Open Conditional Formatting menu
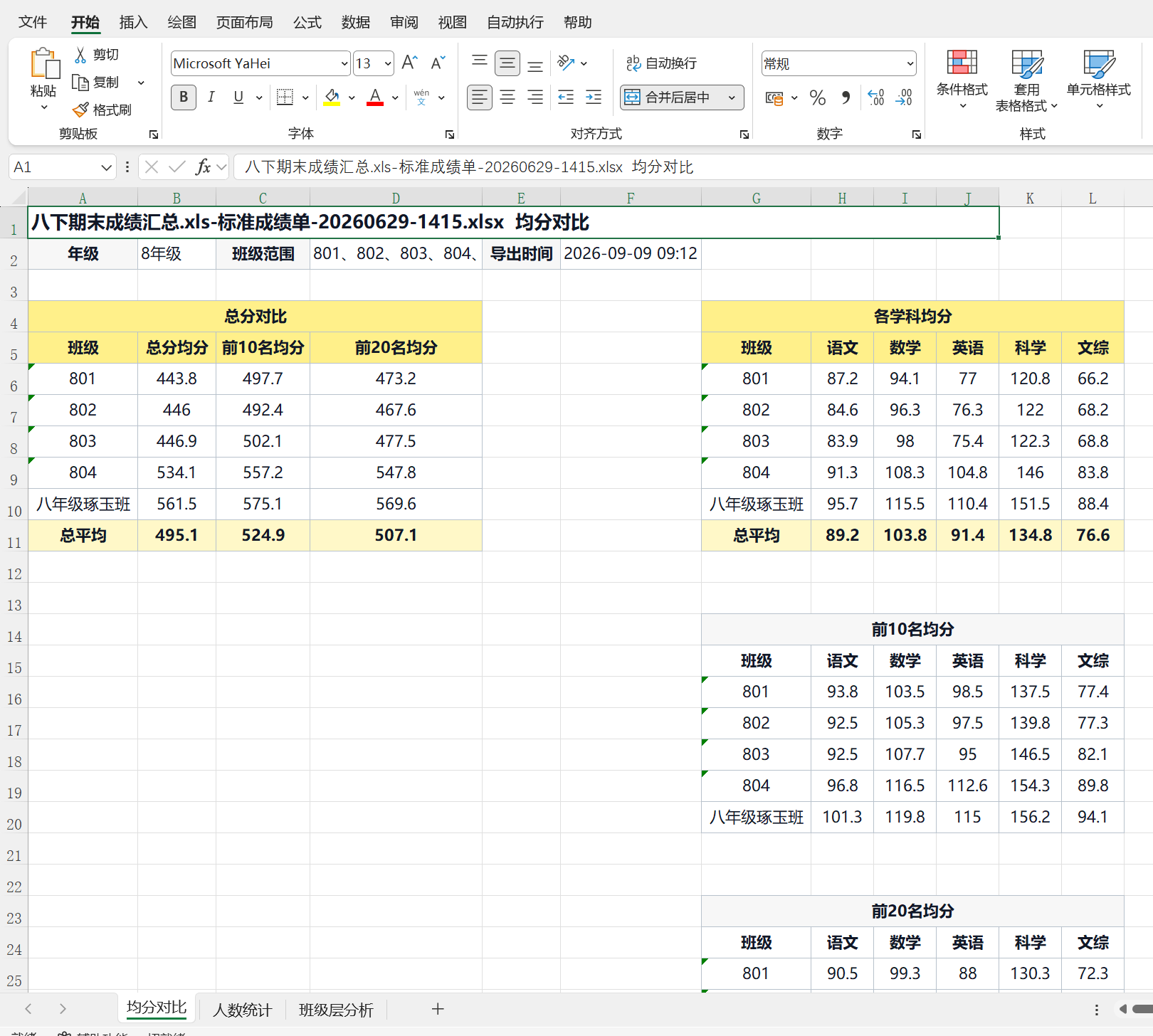 tap(962, 78)
